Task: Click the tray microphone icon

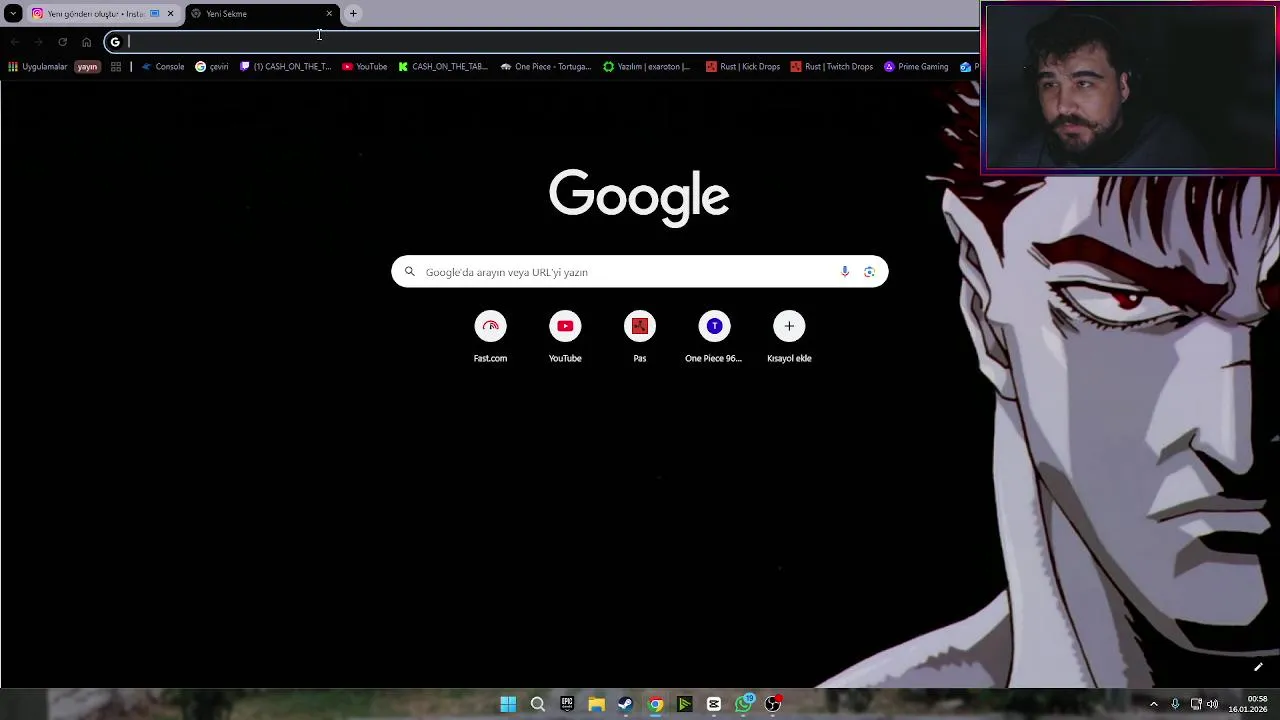Action: (1175, 704)
